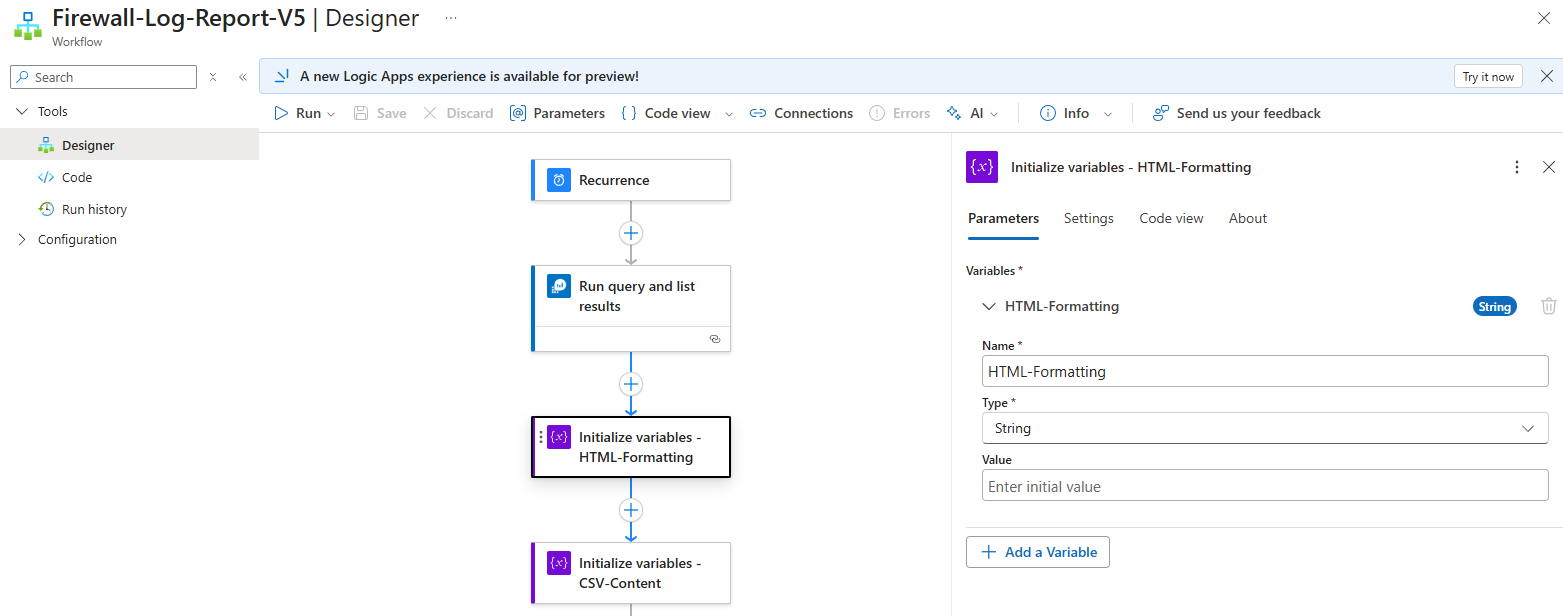Add step with plus below Recurrence
1563x616 pixels.
pyautogui.click(x=631, y=233)
